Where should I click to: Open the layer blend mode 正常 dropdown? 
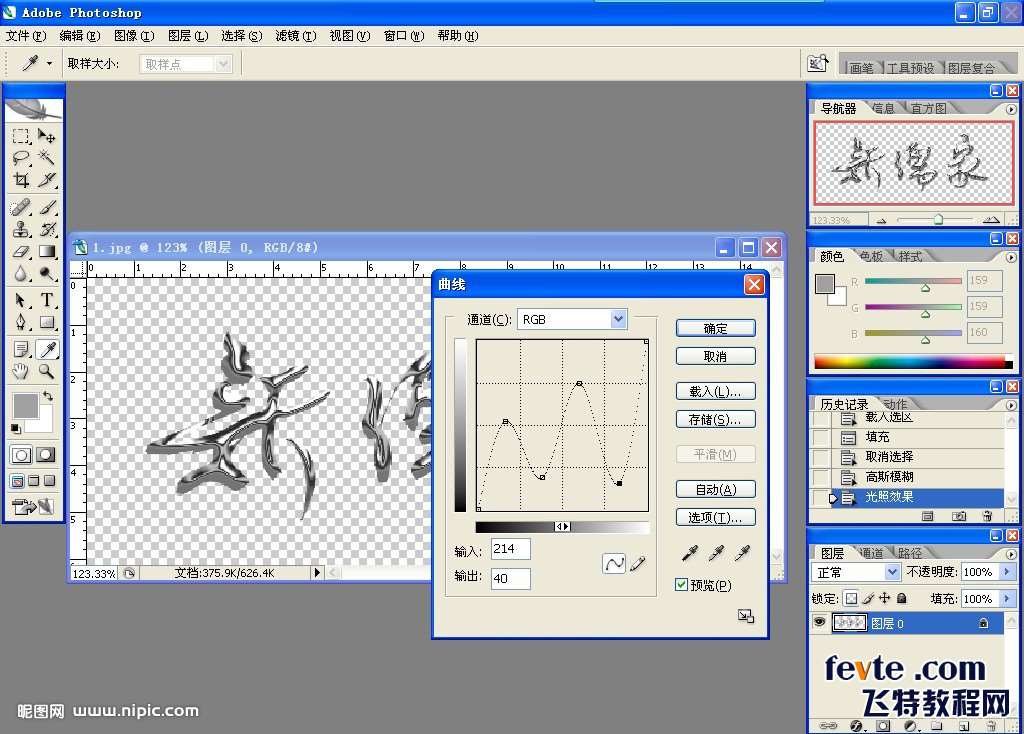click(x=892, y=572)
